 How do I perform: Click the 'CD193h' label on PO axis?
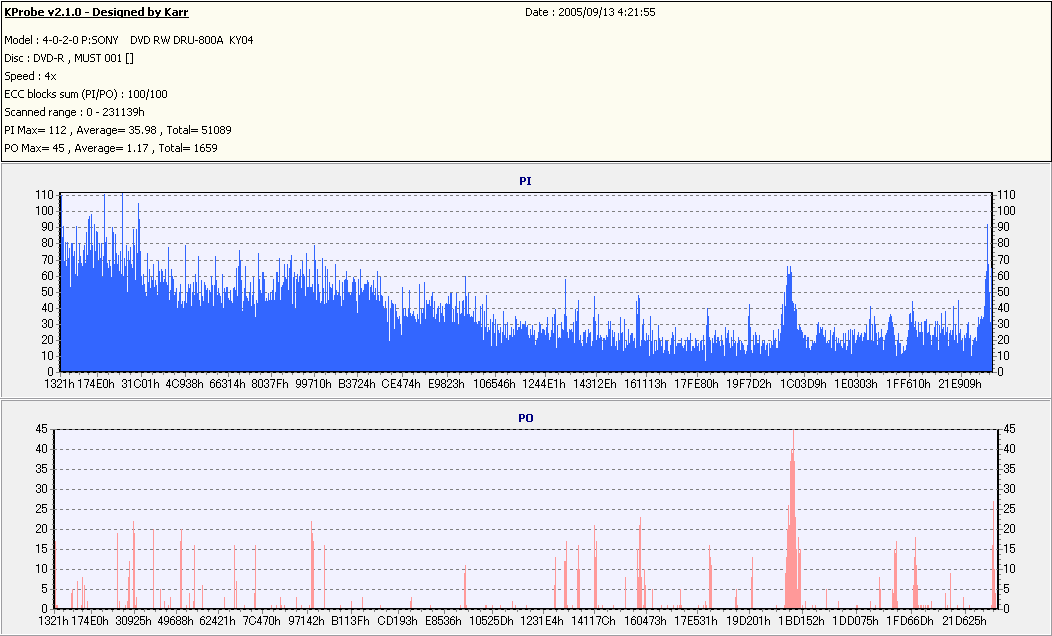pos(397,621)
